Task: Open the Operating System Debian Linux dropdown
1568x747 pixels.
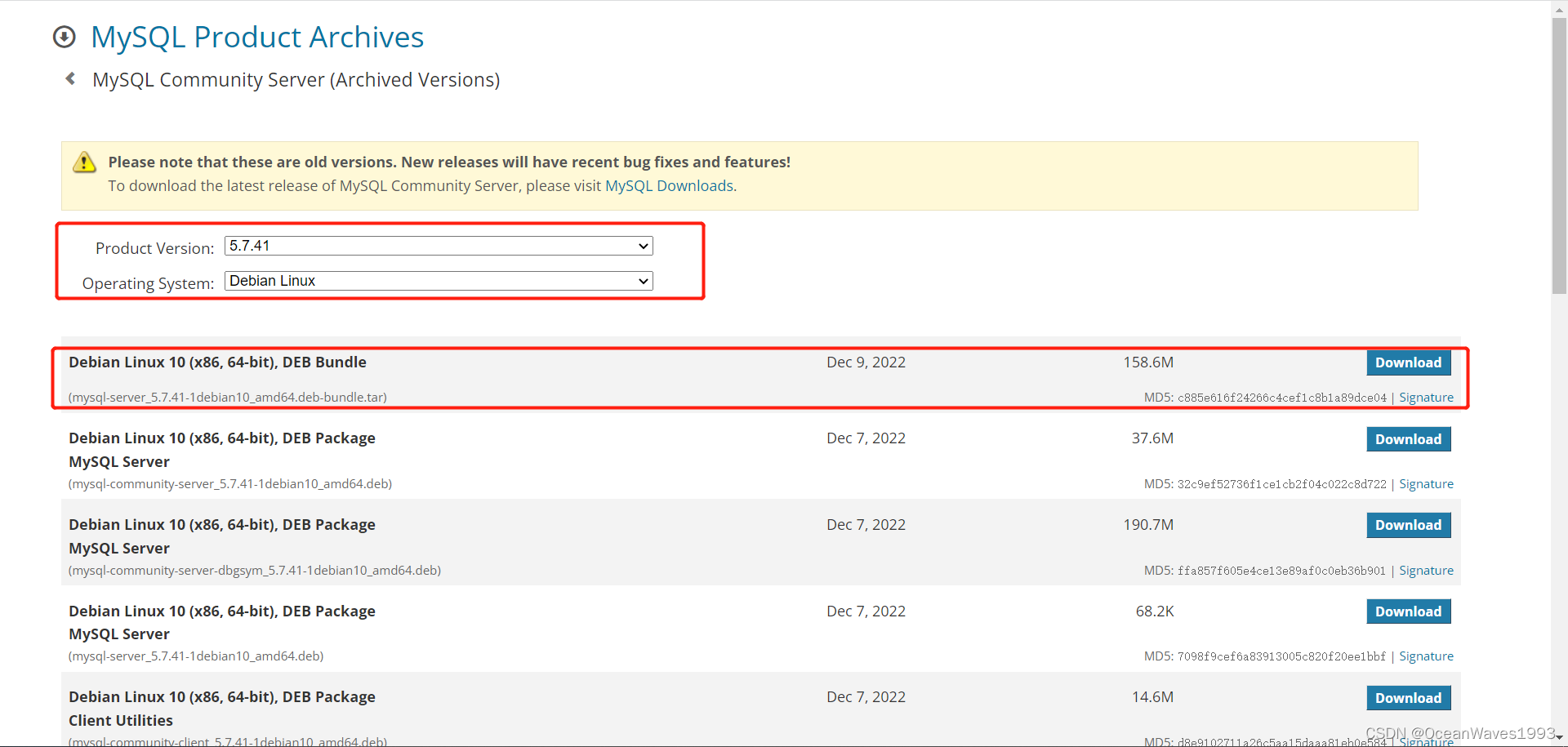Action: click(x=439, y=281)
